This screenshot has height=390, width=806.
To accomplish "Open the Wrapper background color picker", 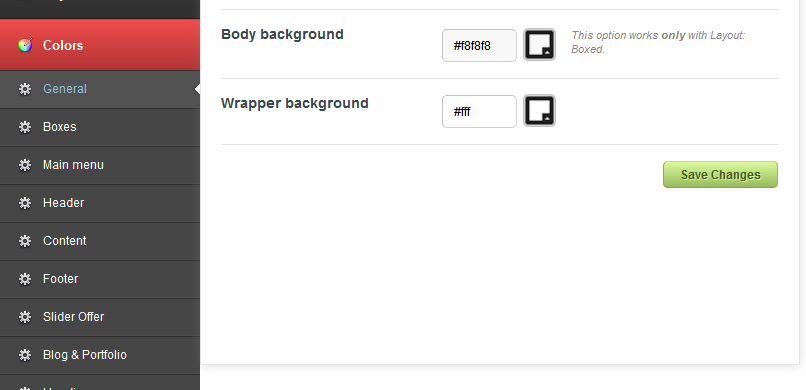I will coord(539,110).
